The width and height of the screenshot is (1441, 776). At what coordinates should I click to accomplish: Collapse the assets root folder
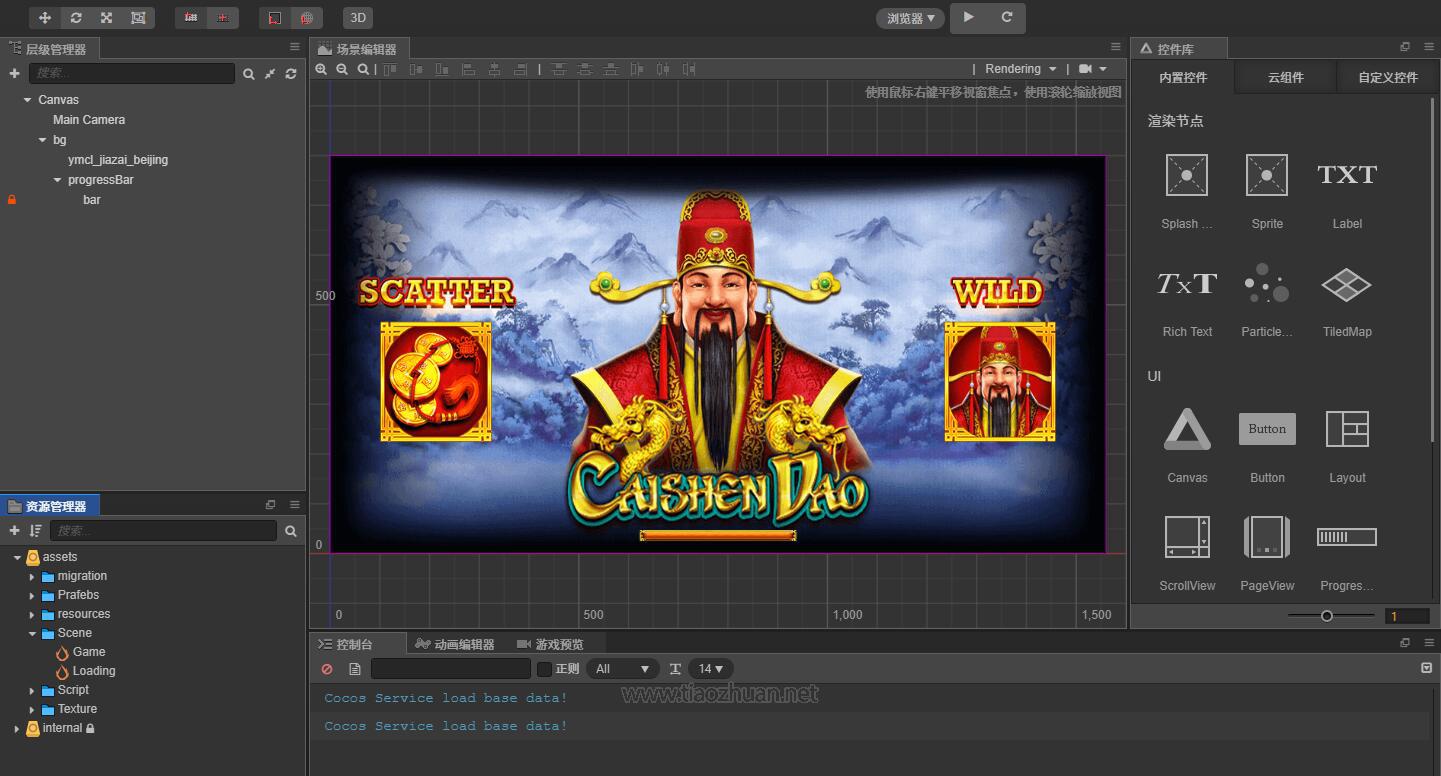tap(17, 558)
